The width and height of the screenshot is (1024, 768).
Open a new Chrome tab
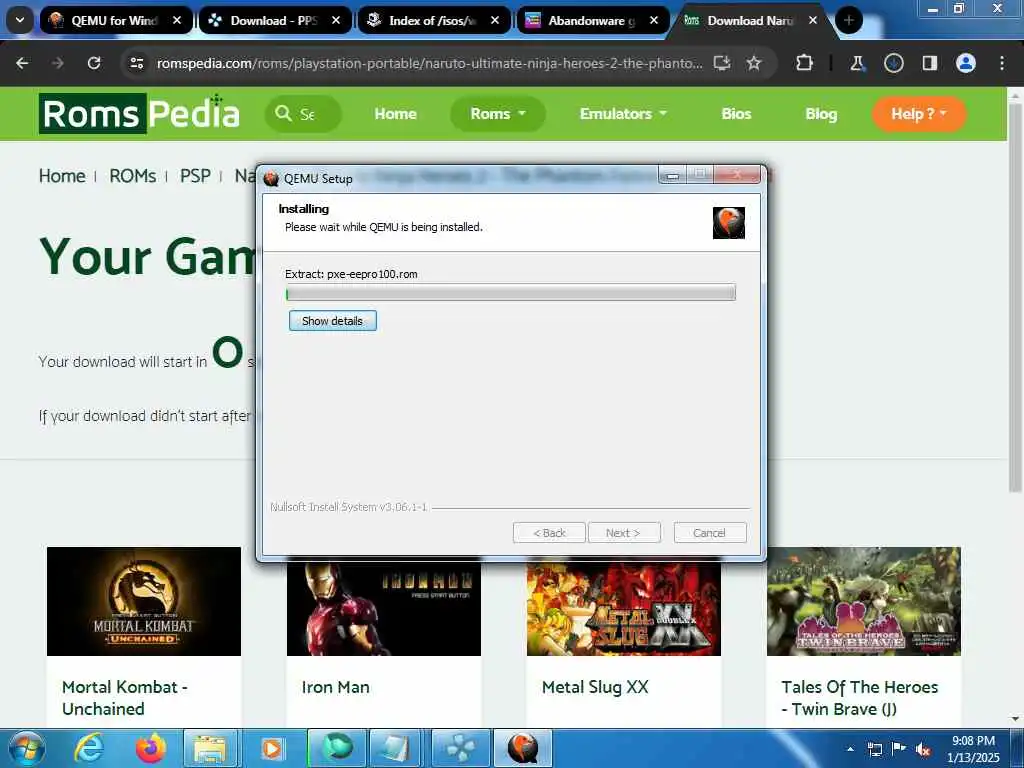[x=849, y=20]
